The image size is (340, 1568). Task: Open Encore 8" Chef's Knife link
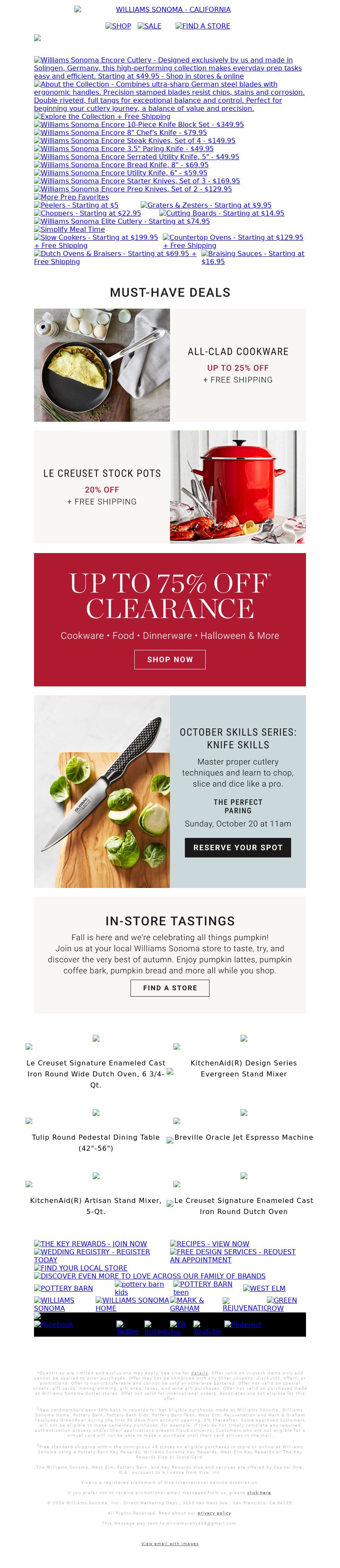click(121, 133)
